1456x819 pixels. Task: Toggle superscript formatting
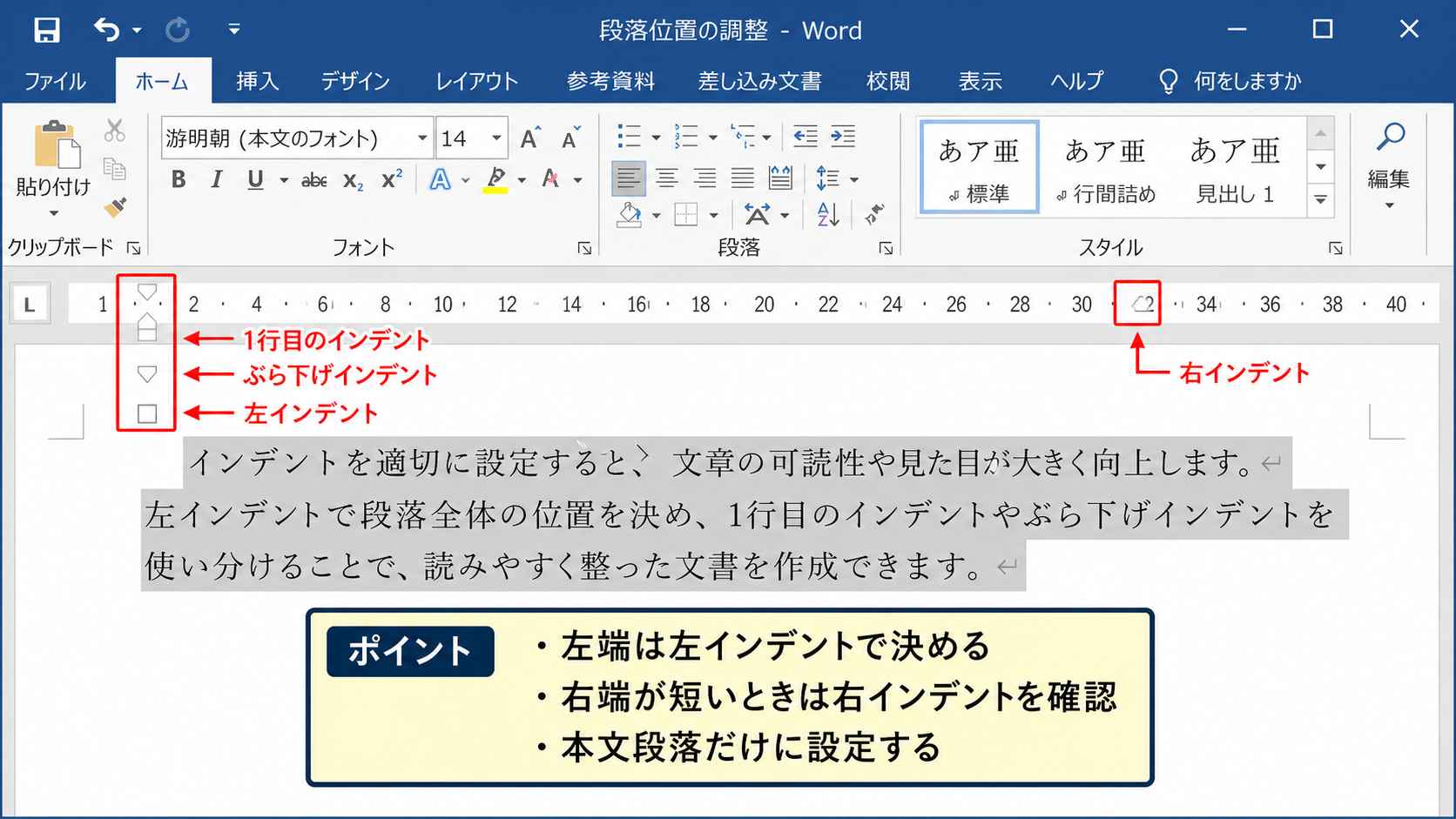tap(392, 178)
